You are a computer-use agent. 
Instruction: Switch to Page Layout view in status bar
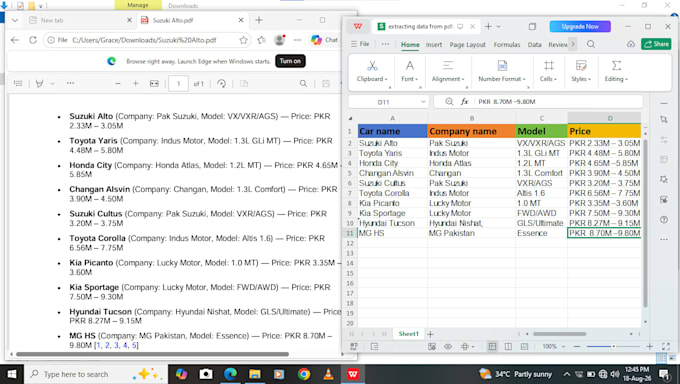pos(508,346)
